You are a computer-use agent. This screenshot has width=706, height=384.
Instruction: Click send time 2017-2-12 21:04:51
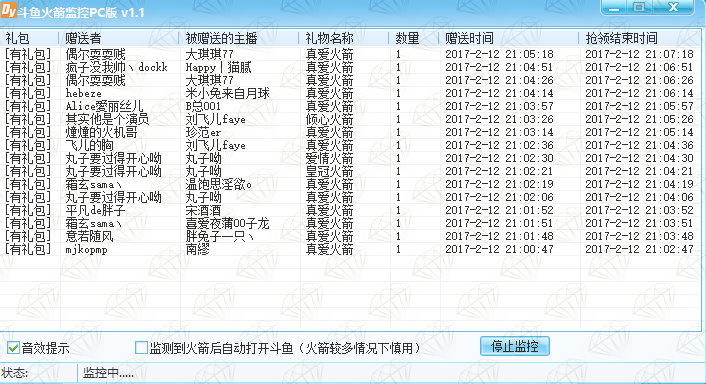(x=499, y=68)
